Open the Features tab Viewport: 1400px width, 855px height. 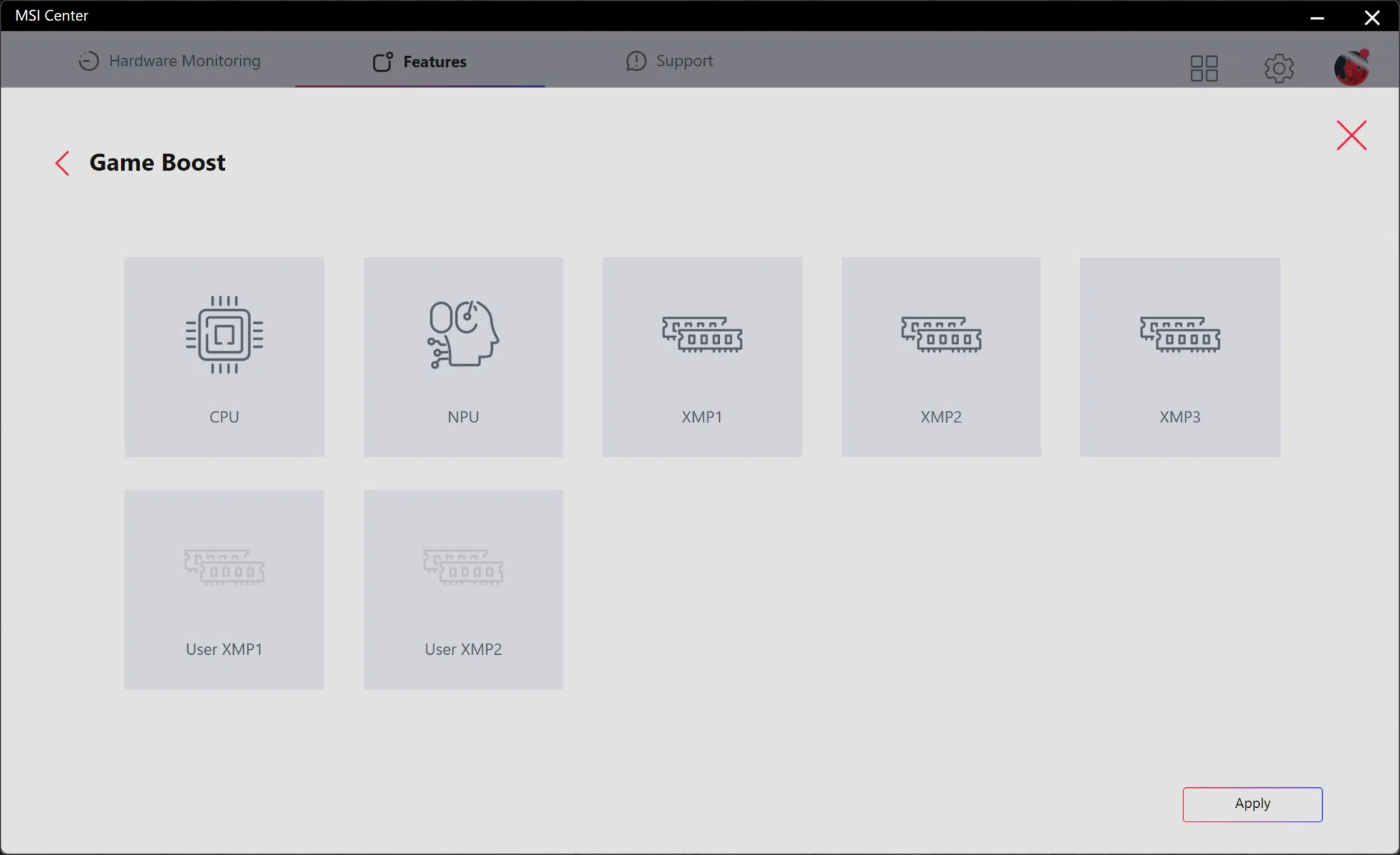click(x=420, y=62)
